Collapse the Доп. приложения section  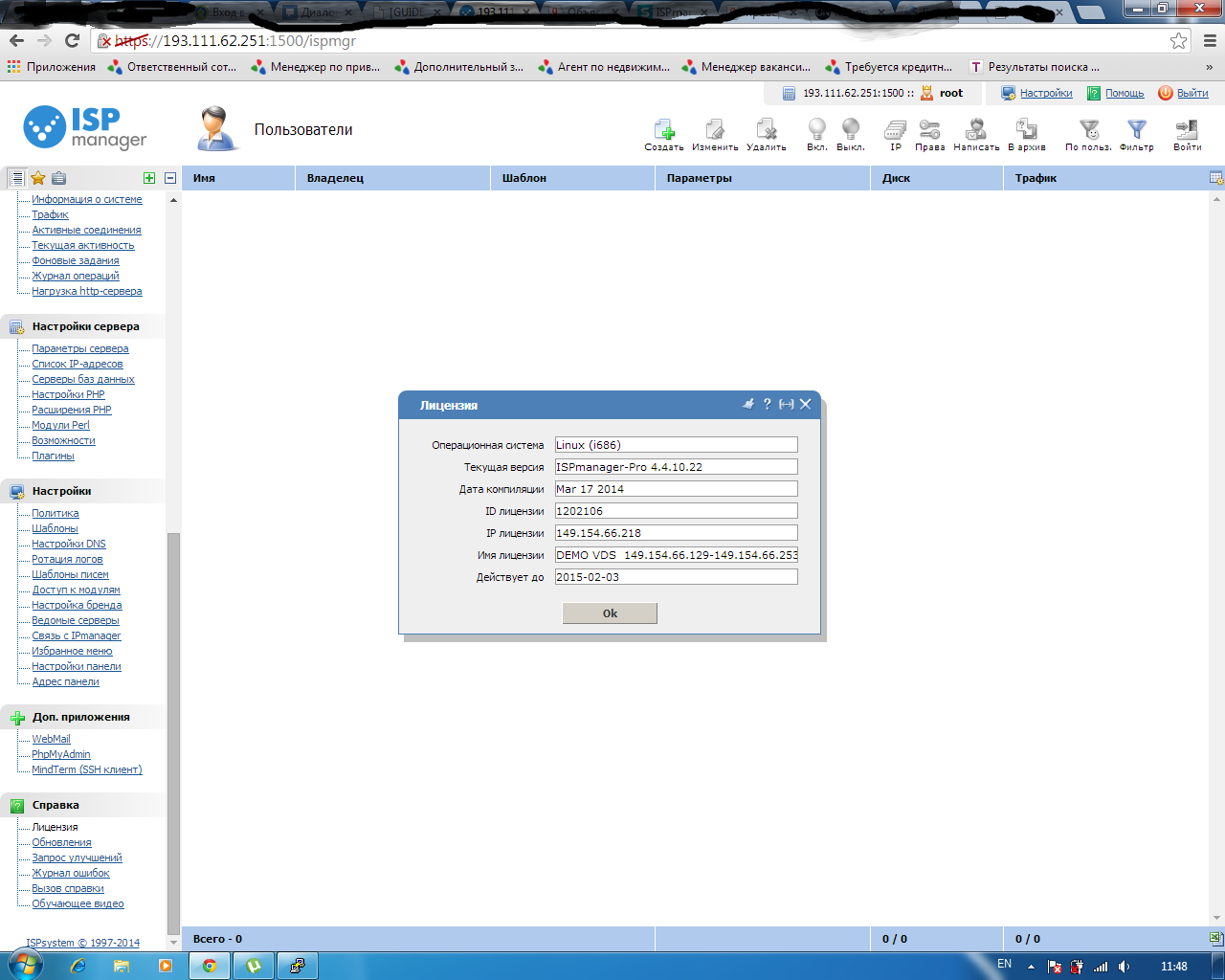83,717
